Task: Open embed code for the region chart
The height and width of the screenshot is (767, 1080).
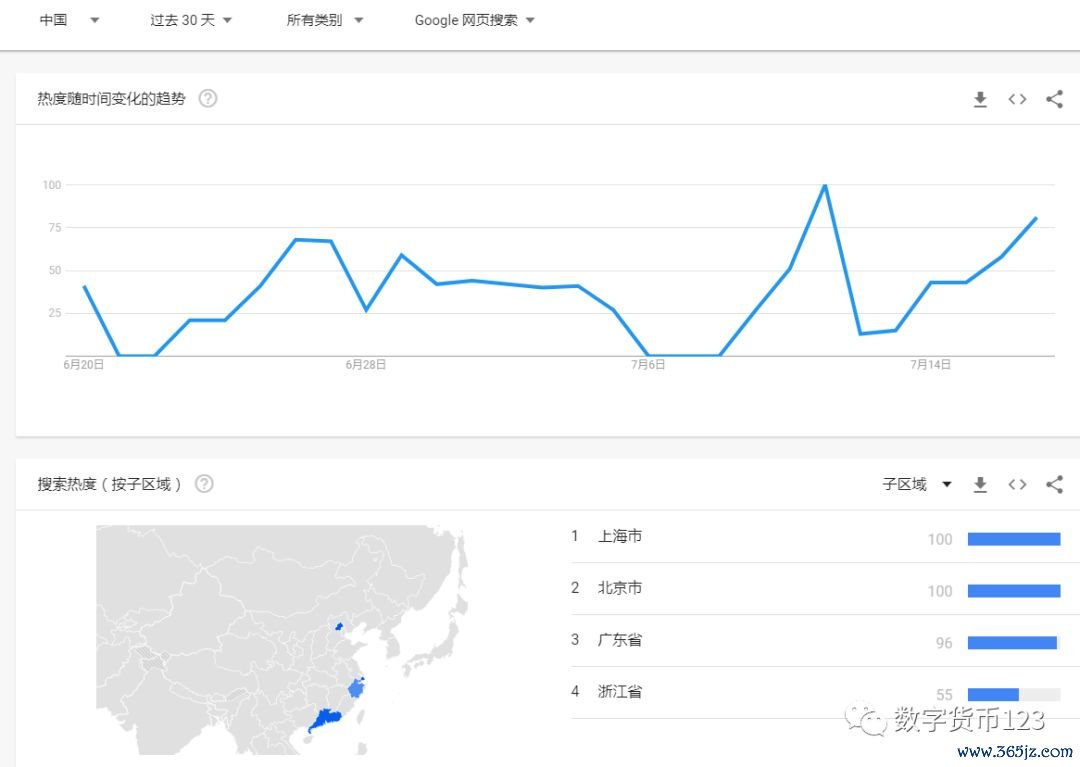Action: point(1017,484)
